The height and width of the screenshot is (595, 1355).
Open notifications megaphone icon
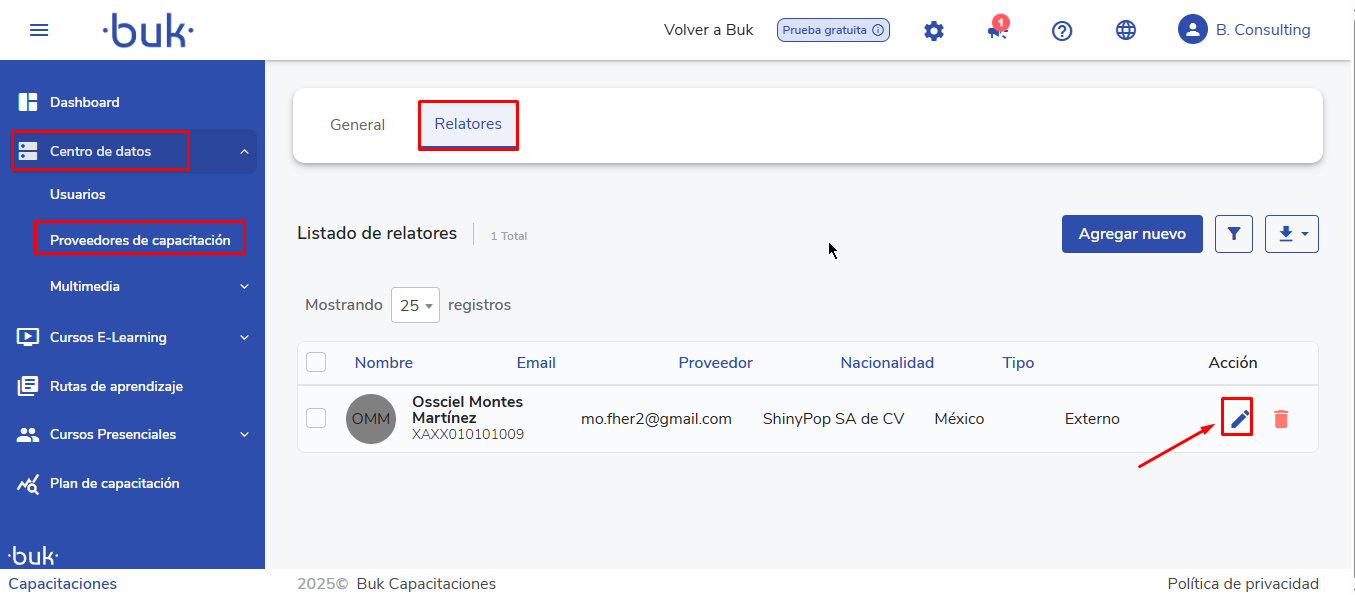pyautogui.click(x=996, y=30)
